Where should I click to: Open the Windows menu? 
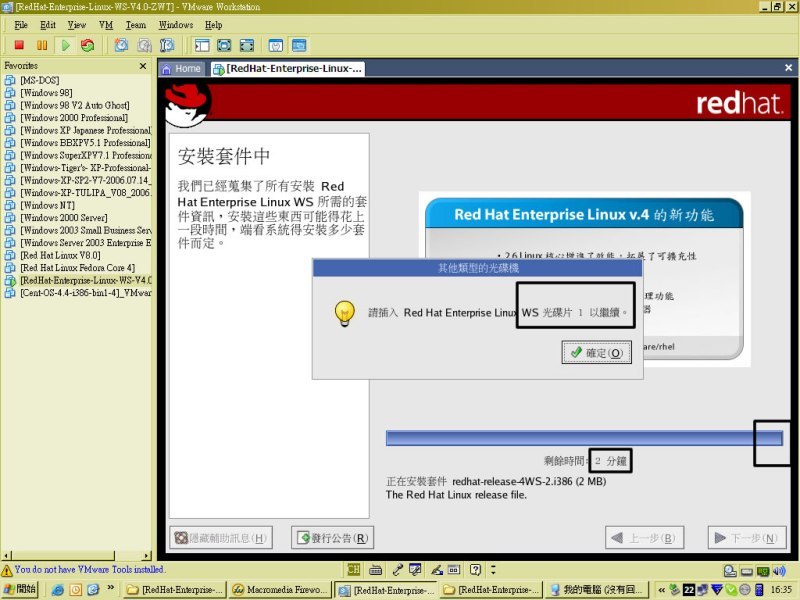point(176,24)
